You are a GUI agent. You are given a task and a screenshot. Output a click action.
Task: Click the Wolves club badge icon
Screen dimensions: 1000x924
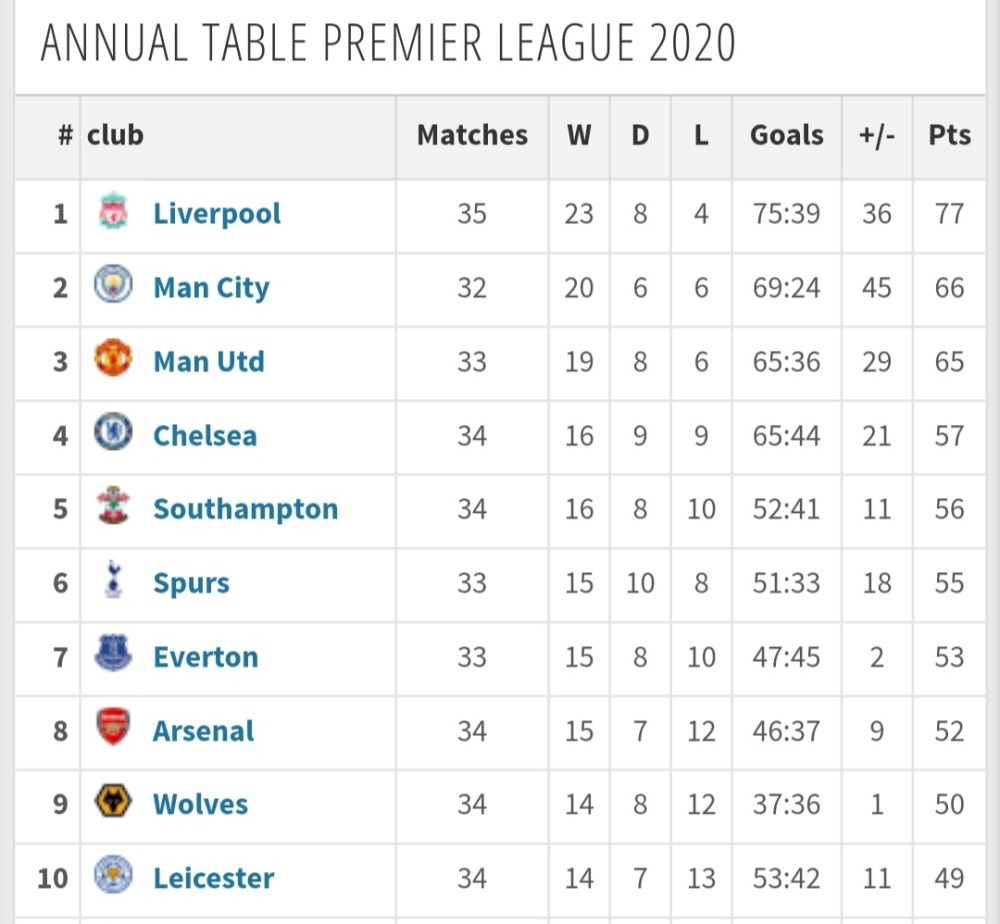114,801
